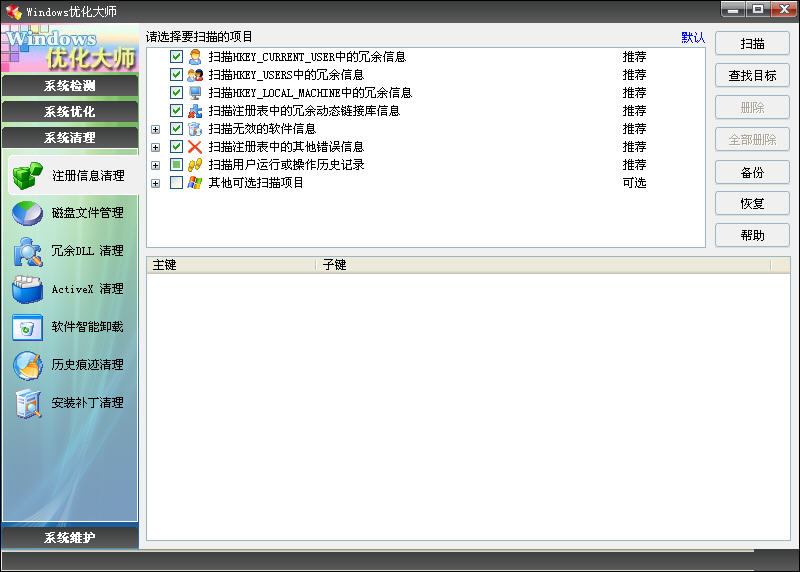Open the 历史痕迹清理 sidebar icon
The width and height of the screenshot is (800, 572).
pos(27,365)
